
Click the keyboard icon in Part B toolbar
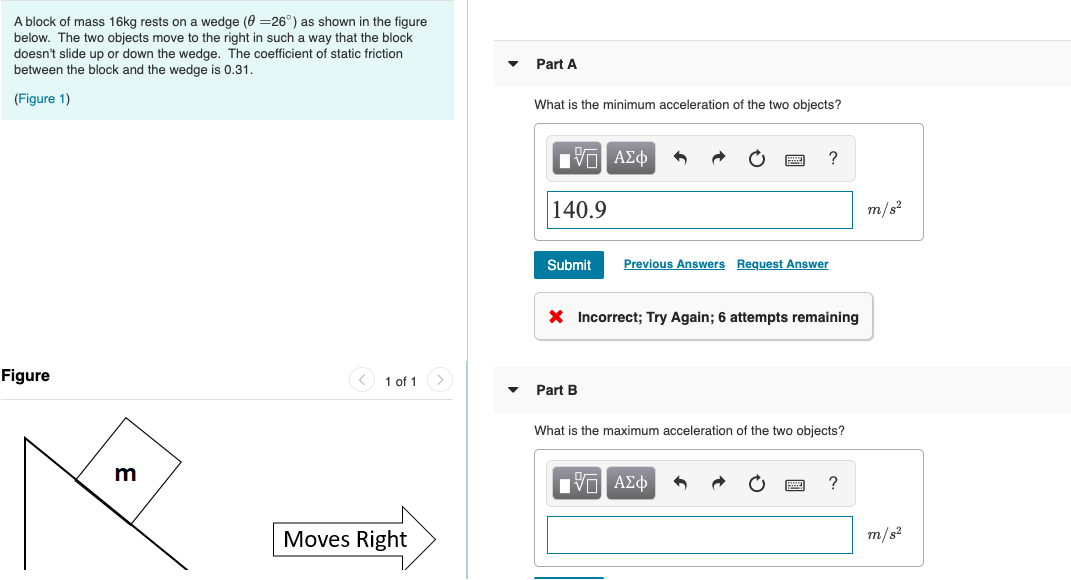pos(794,483)
